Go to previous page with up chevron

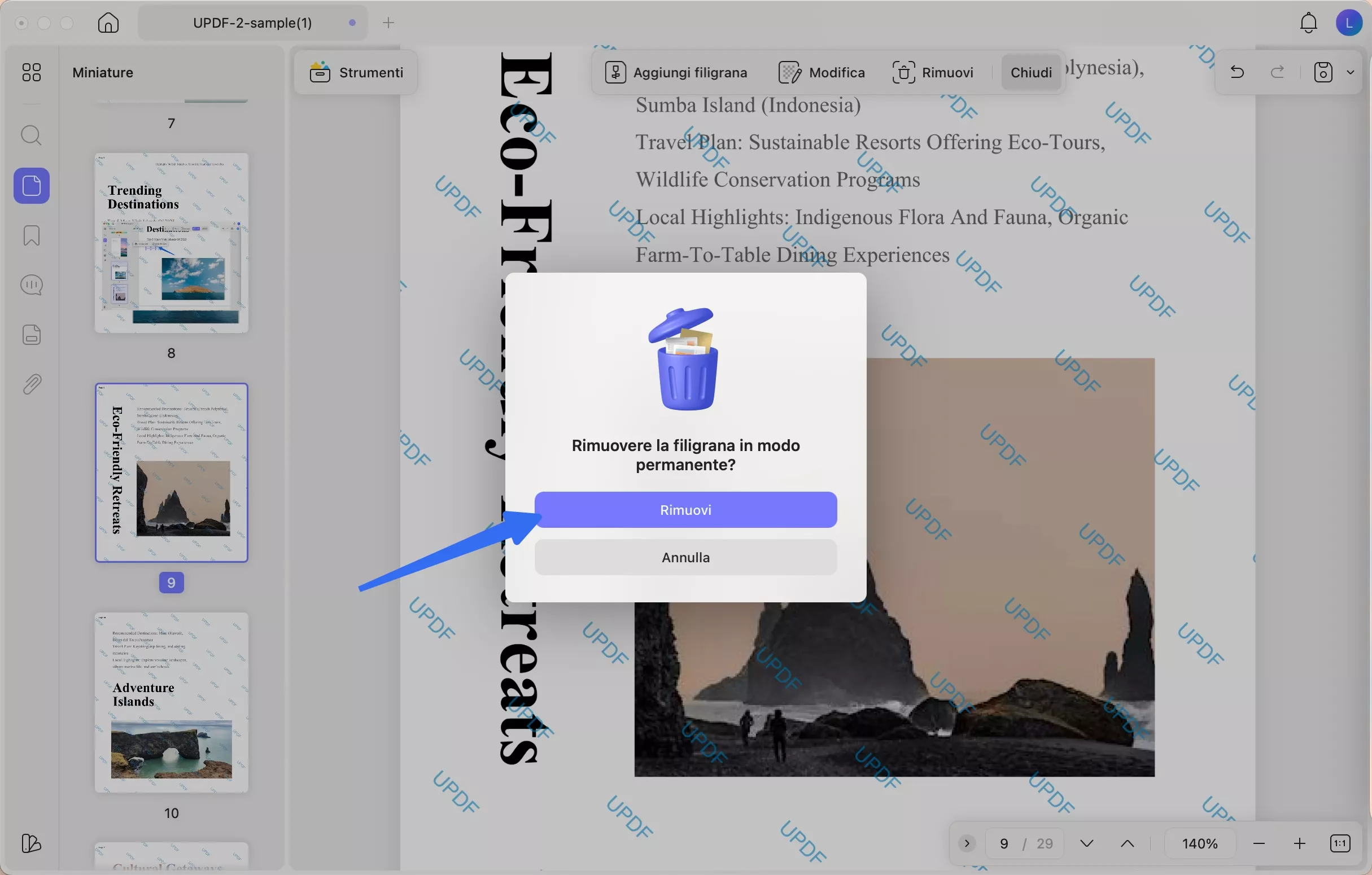(x=1127, y=843)
